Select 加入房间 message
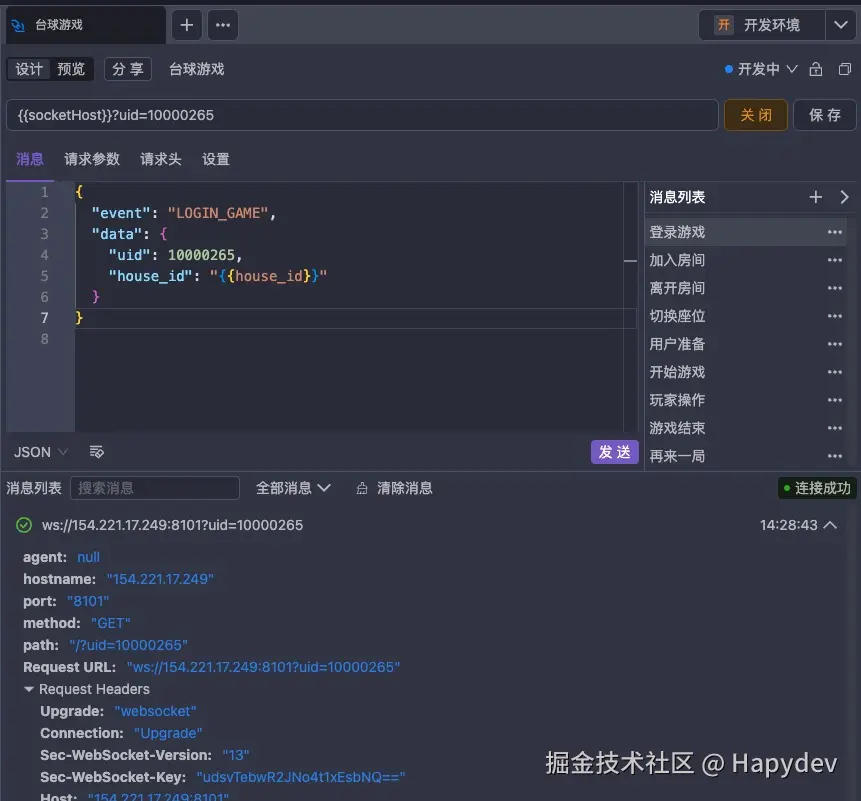Screen dimensions: 861x801 coord(746,260)
